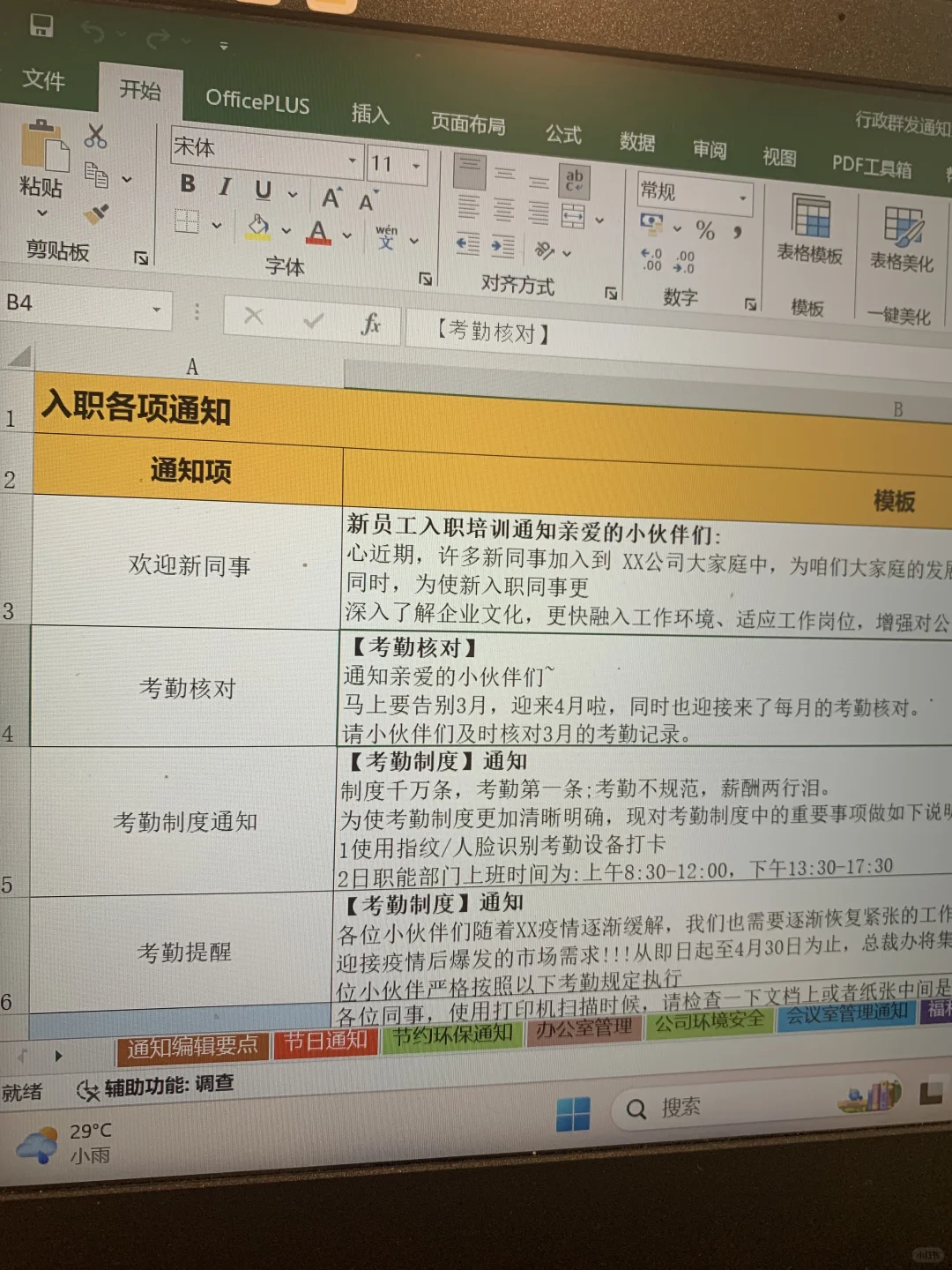Open the 剪贴板 dialog launcher
The height and width of the screenshot is (1270, 952).
(x=140, y=258)
